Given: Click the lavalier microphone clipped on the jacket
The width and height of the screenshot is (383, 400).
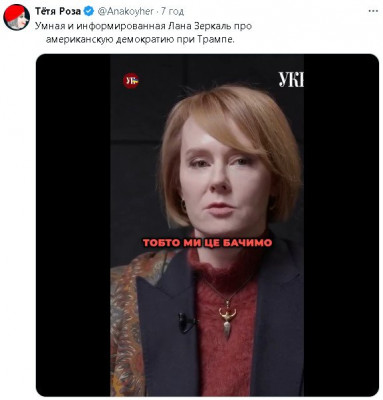Looking at the screenshot, I should tap(185, 323).
